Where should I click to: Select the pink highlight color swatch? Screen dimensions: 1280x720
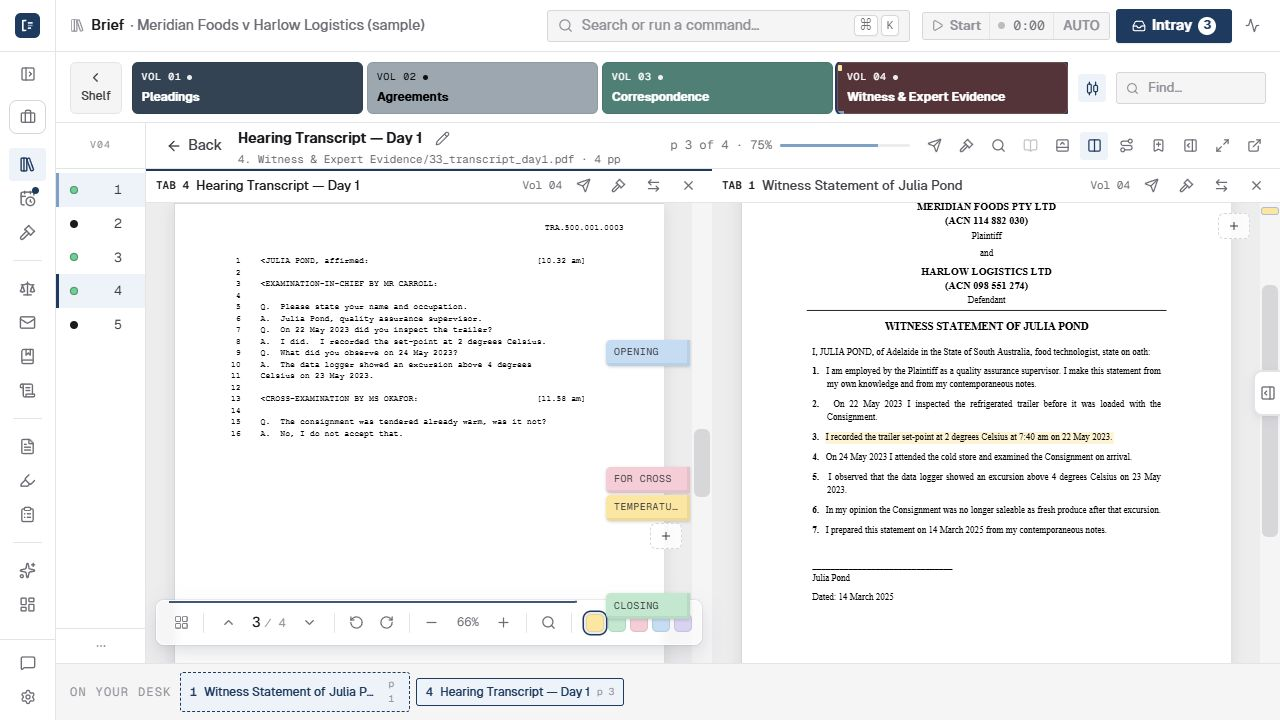(639, 623)
